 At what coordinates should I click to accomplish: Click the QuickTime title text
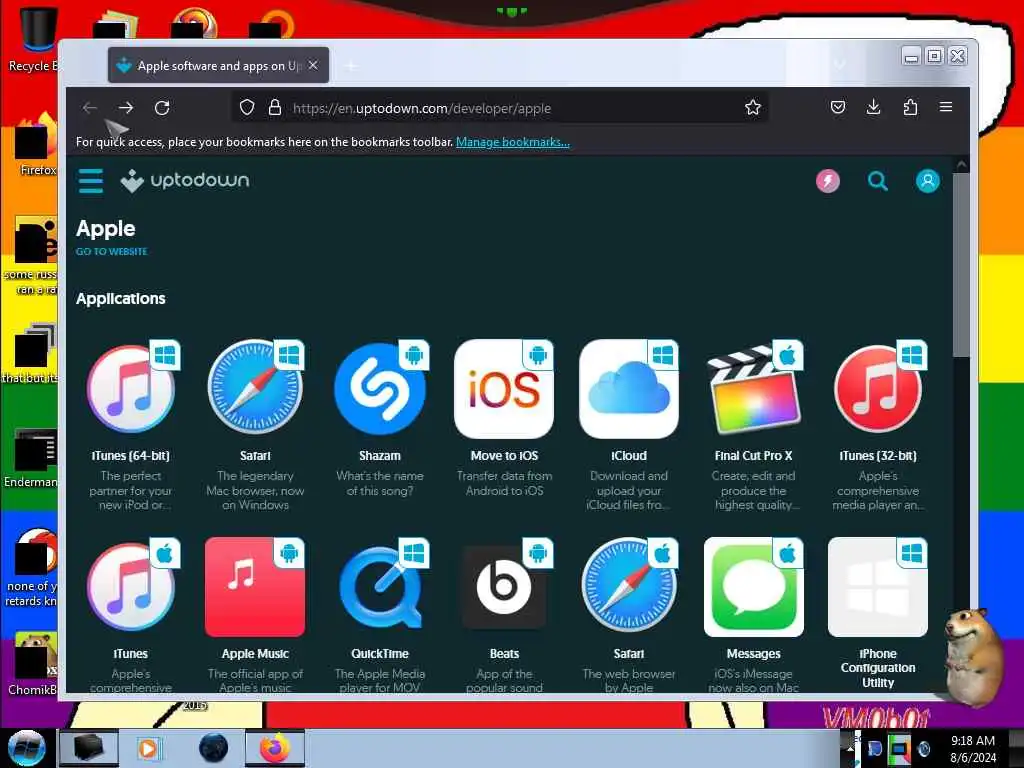click(379, 654)
